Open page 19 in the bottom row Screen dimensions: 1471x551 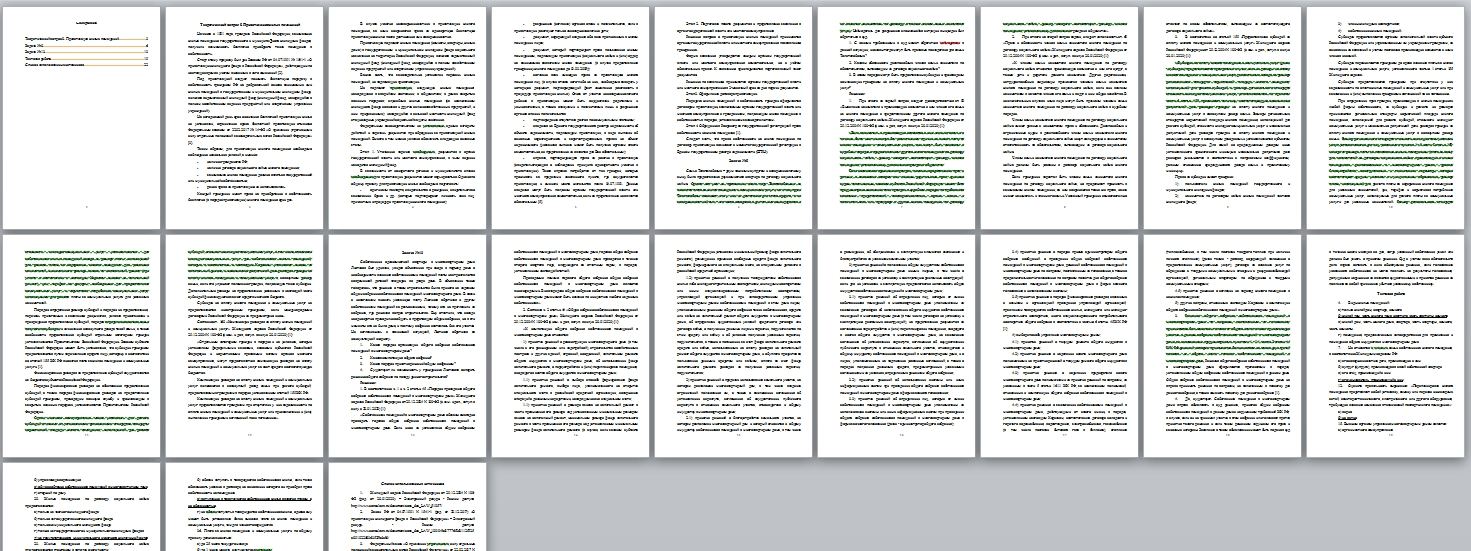(83, 506)
